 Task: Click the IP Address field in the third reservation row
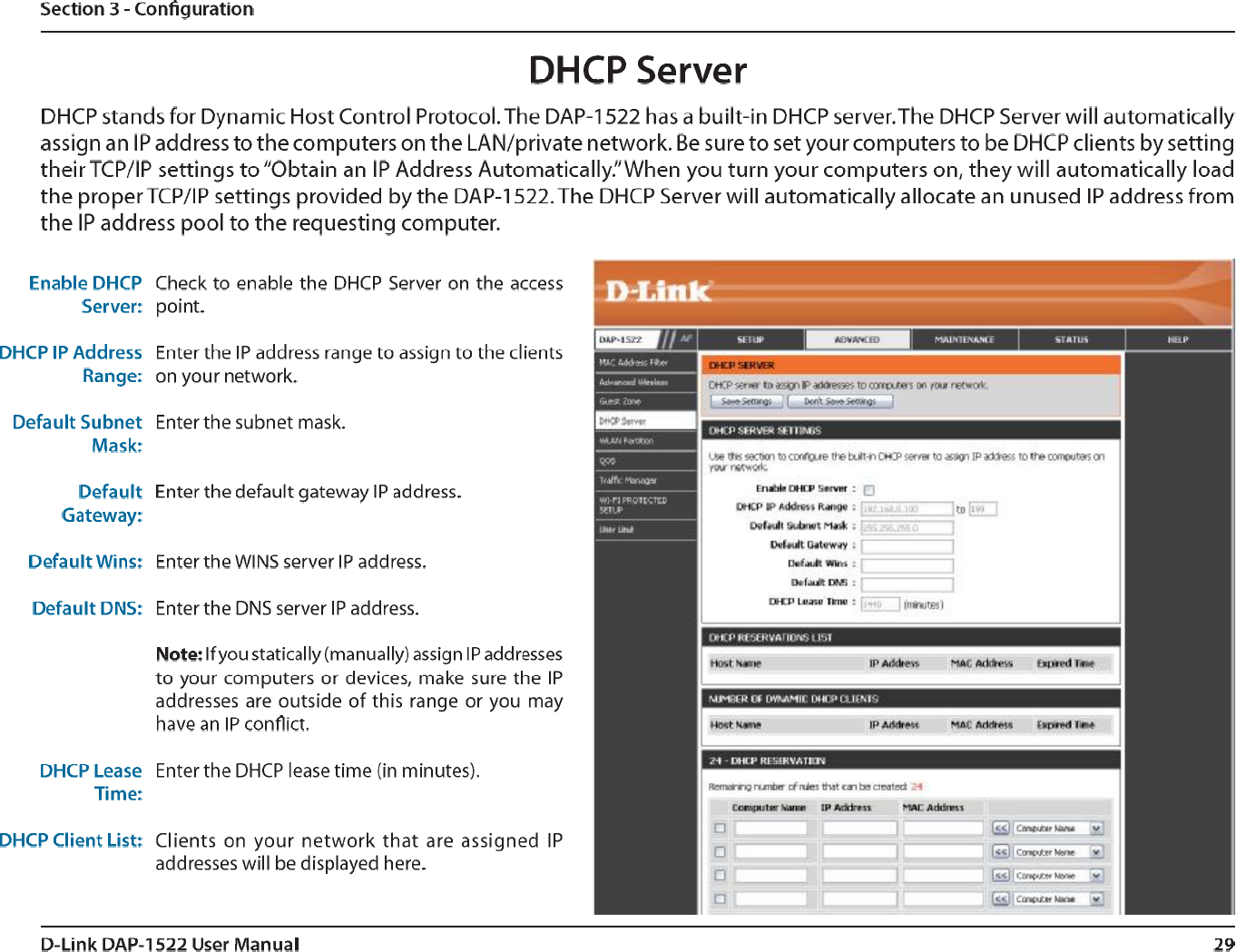(859, 876)
